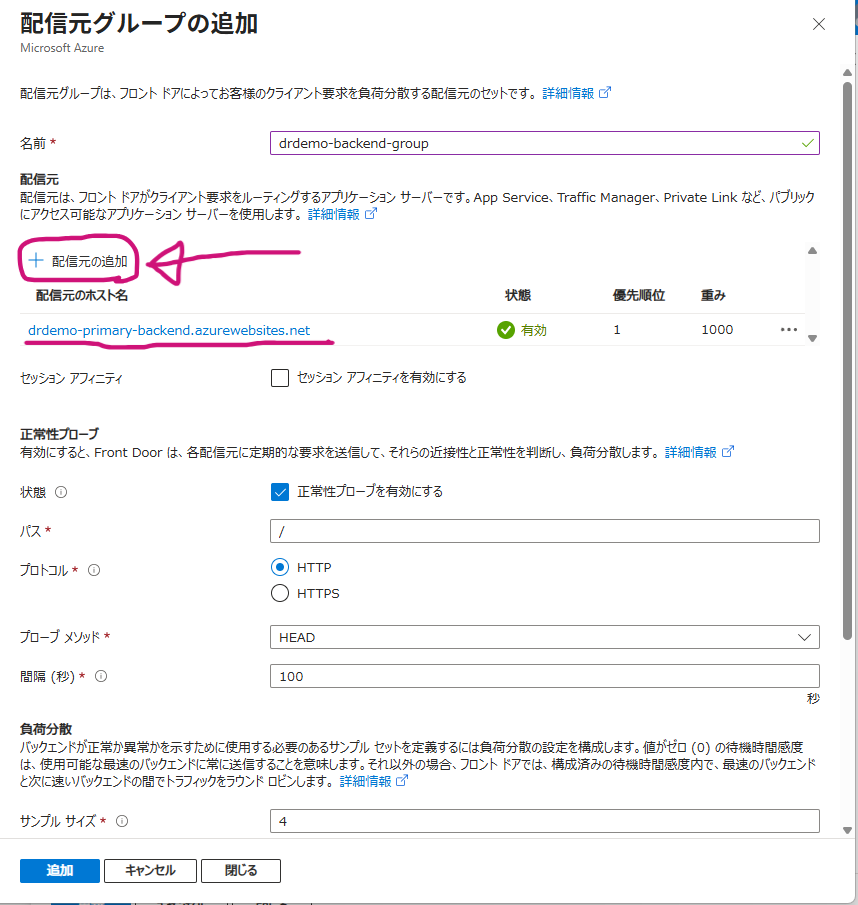
Task: Uncheck 正常性プローブを有効にする checkbox
Action: tap(280, 492)
